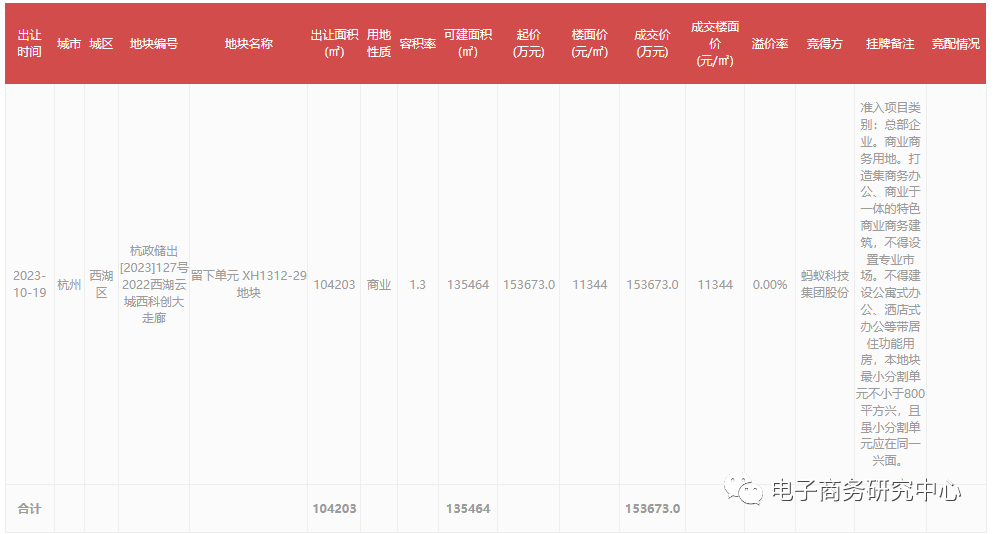994x534 pixels.
Task: Select the bidder cell 蚂蚁科技集团股份
Action: click(825, 284)
